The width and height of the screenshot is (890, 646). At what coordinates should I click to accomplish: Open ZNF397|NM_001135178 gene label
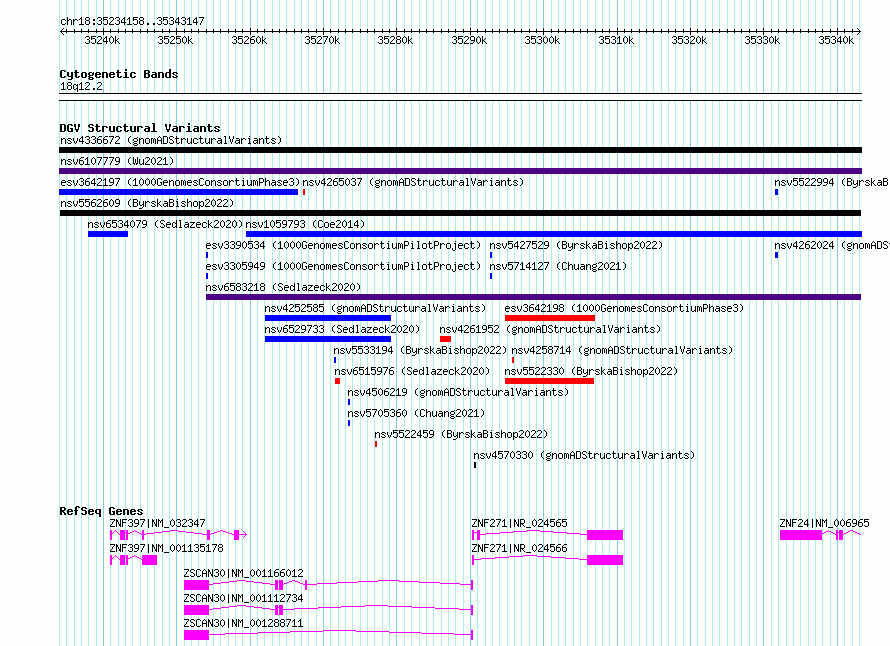[166, 548]
